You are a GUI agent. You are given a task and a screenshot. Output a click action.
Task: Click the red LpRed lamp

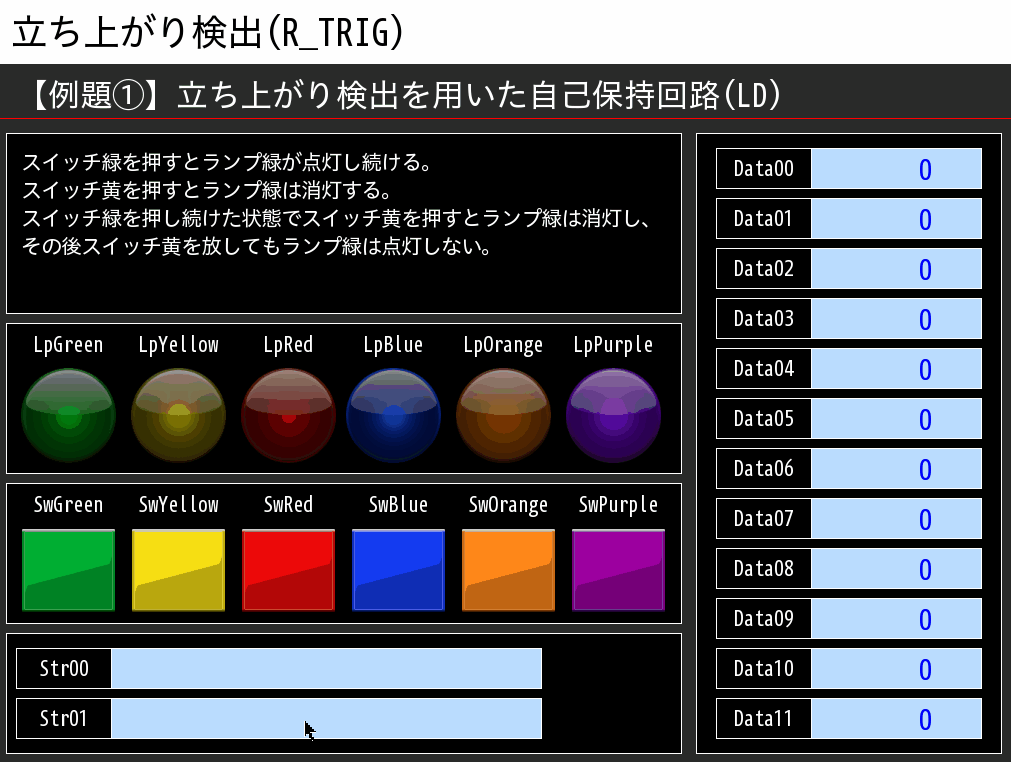tap(288, 415)
